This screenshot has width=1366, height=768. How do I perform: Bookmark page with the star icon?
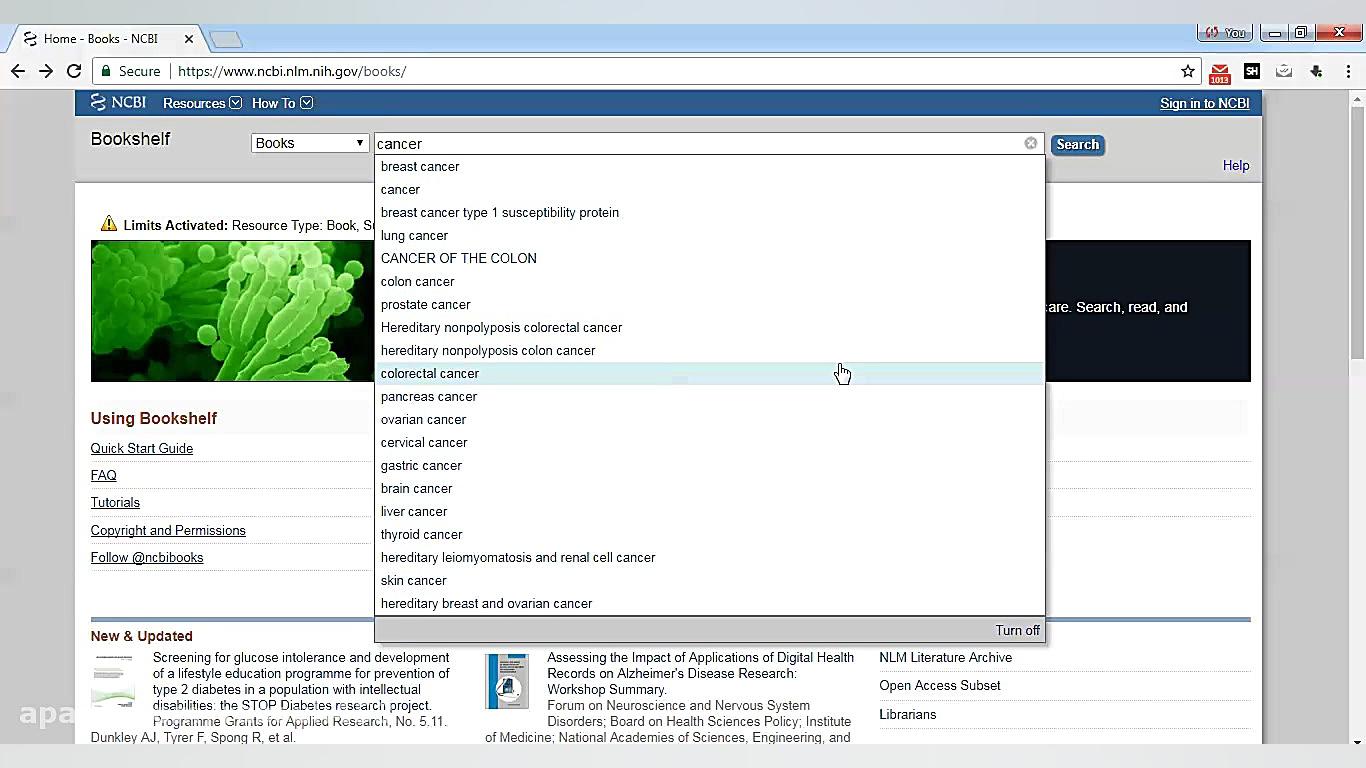coord(1188,71)
